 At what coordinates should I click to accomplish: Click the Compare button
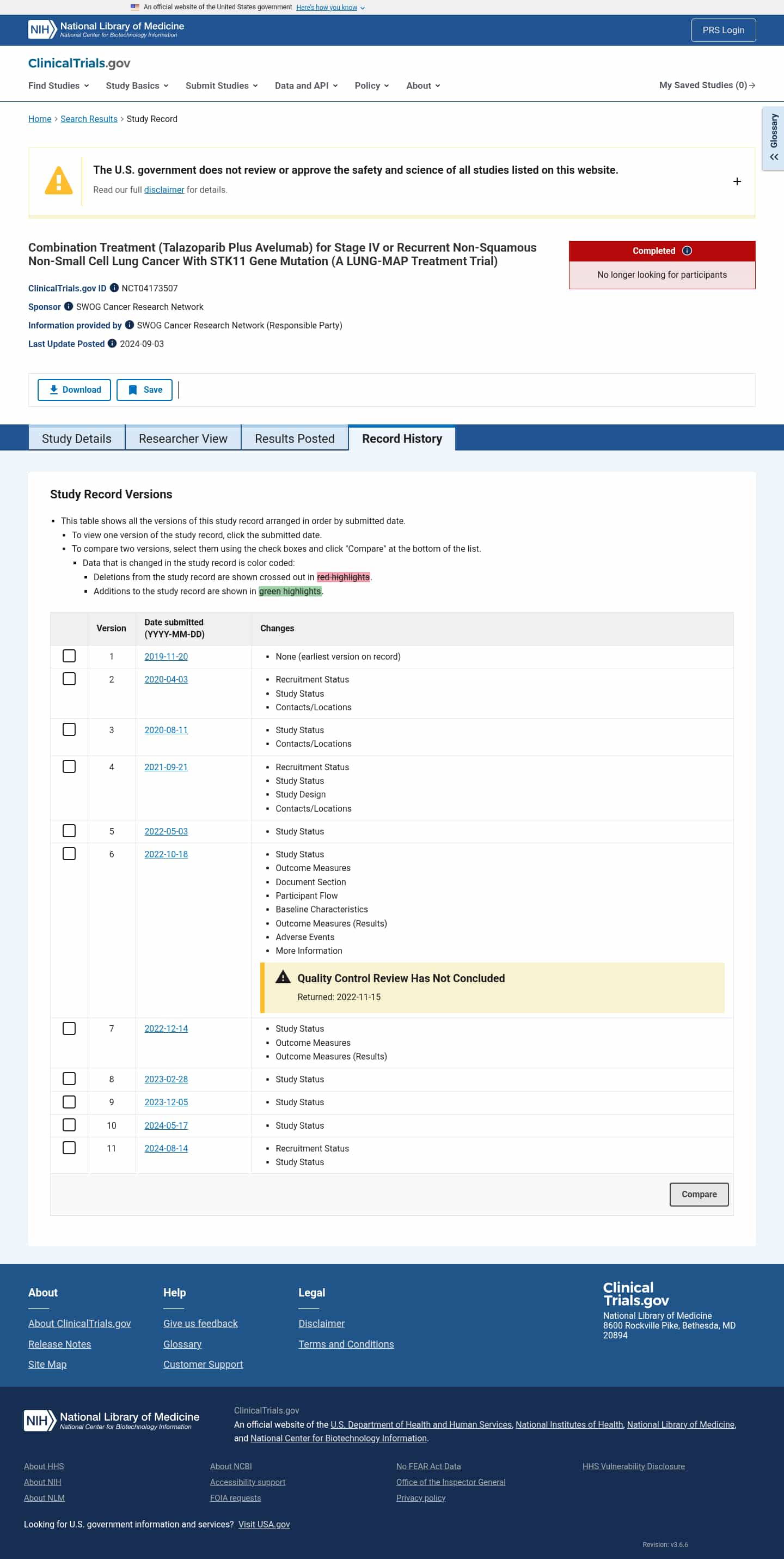click(x=699, y=1194)
